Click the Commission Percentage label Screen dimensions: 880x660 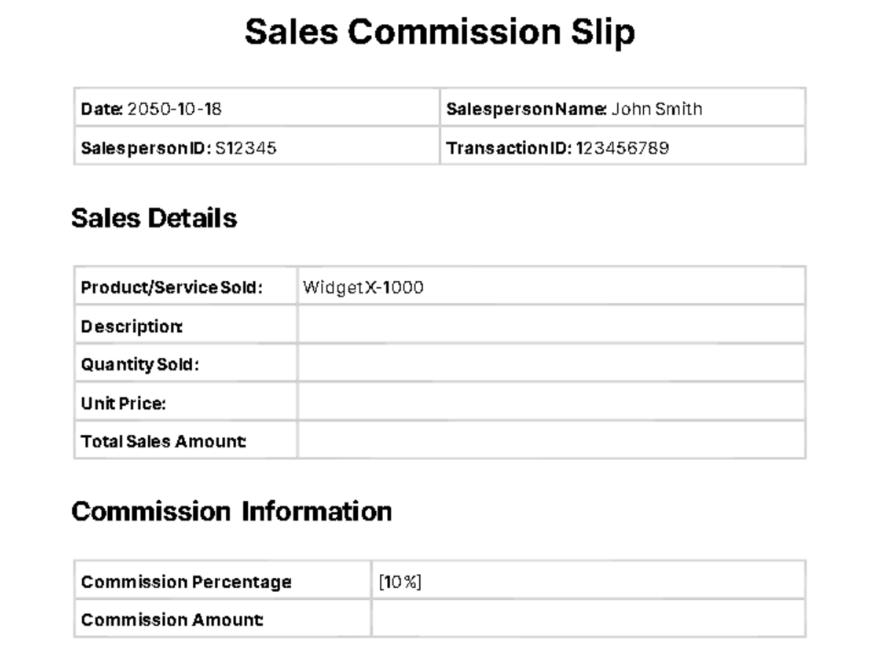point(186,582)
